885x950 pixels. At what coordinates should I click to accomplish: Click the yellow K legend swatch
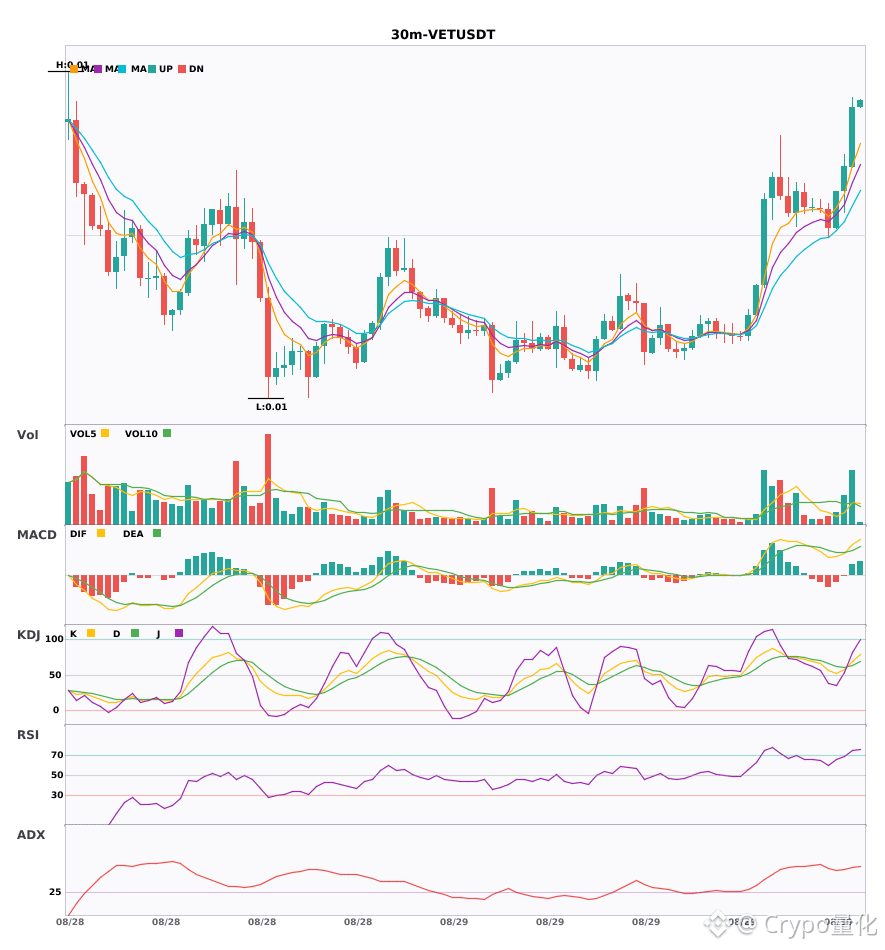pos(91,633)
